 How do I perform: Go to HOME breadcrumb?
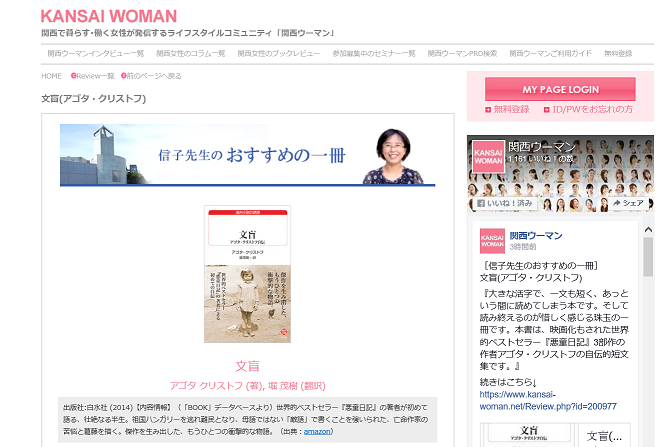pyautogui.click(x=51, y=76)
